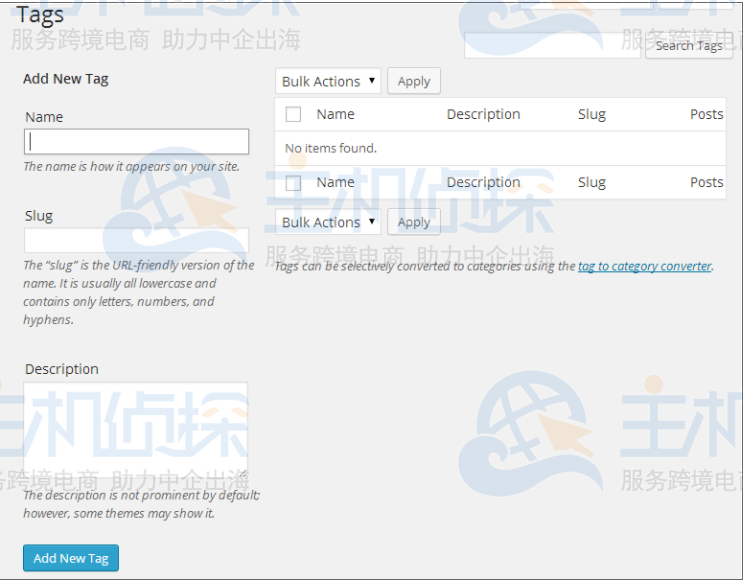Sort by Posts in the table header
The height and width of the screenshot is (581, 743).
[x=707, y=114]
